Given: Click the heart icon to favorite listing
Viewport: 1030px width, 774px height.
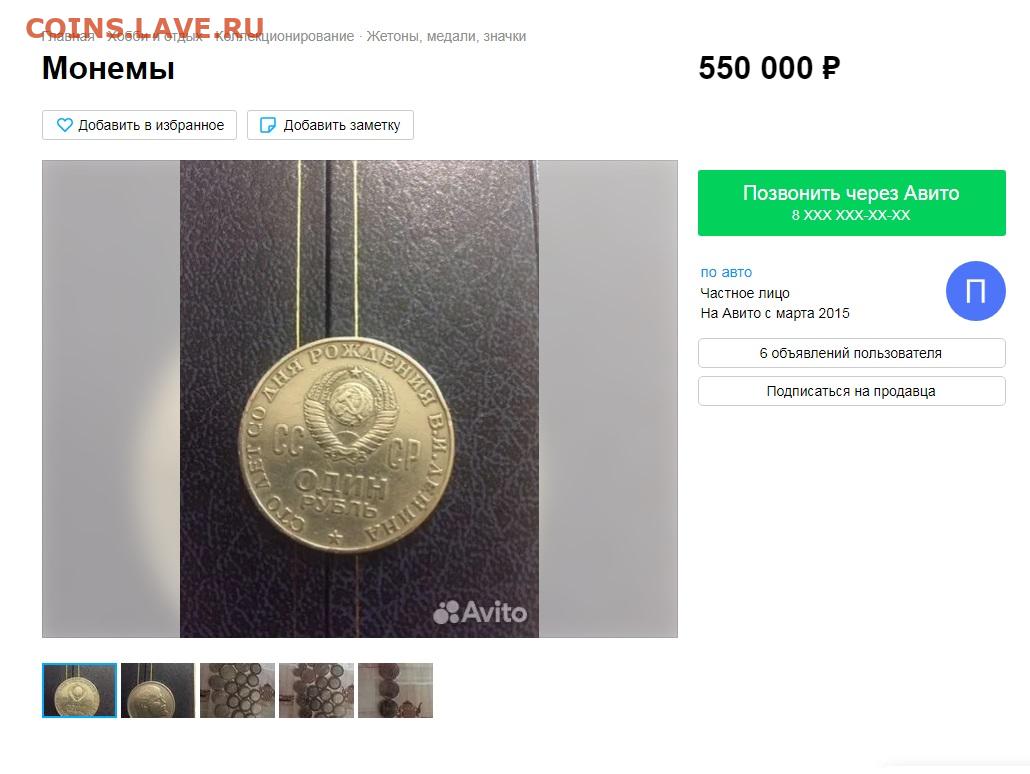Looking at the screenshot, I should click(64, 125).
